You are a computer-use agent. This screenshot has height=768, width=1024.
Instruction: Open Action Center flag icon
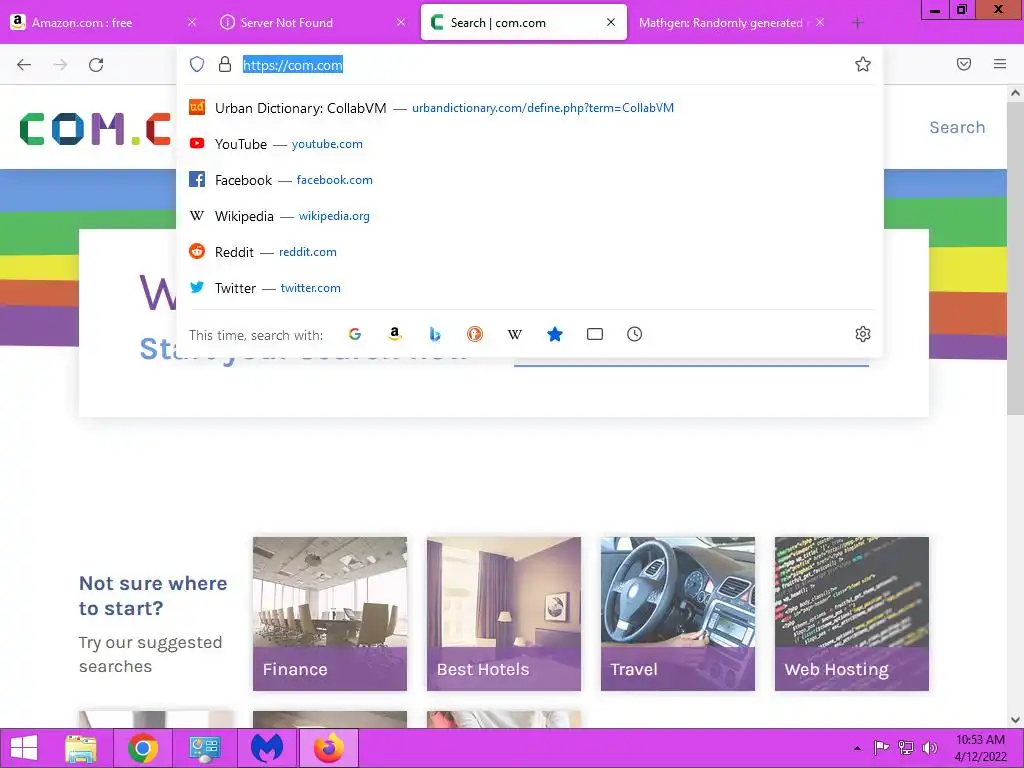point(881,748)
